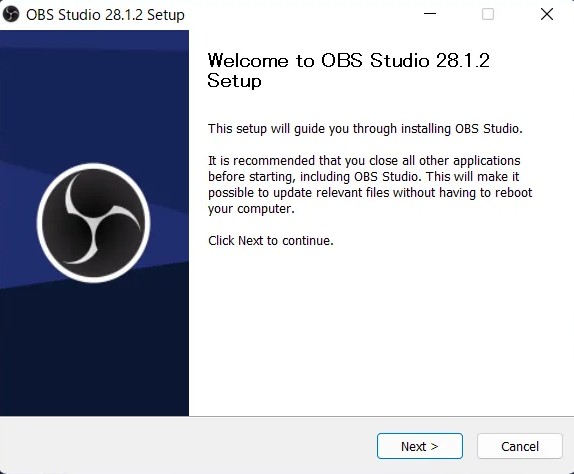The height and width of the screenshot is (474, 574).
Task: Click the empty gray footer left of Next
Action: (187, 446)
